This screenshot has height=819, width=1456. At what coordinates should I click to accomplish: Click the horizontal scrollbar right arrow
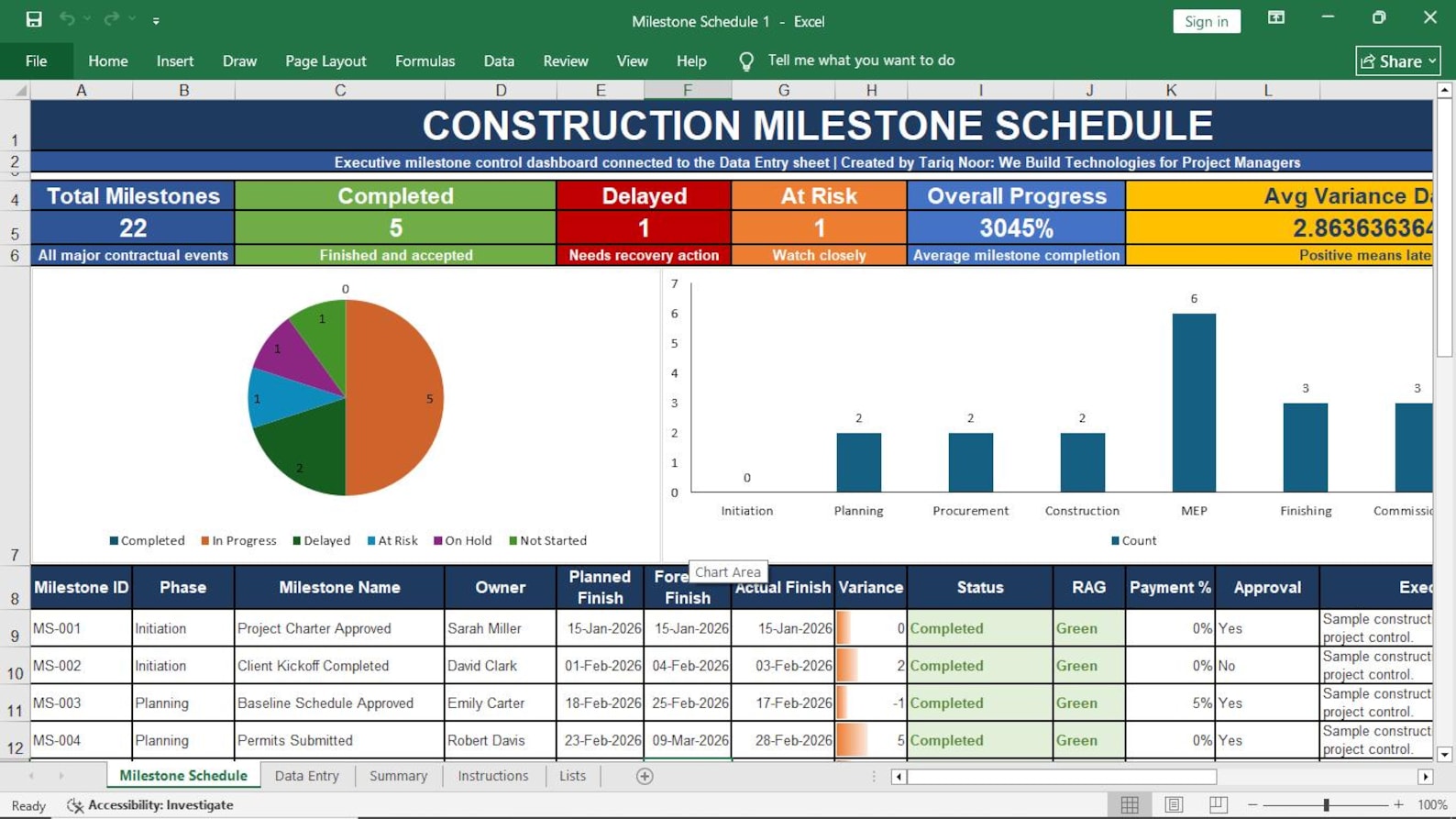1425,777
